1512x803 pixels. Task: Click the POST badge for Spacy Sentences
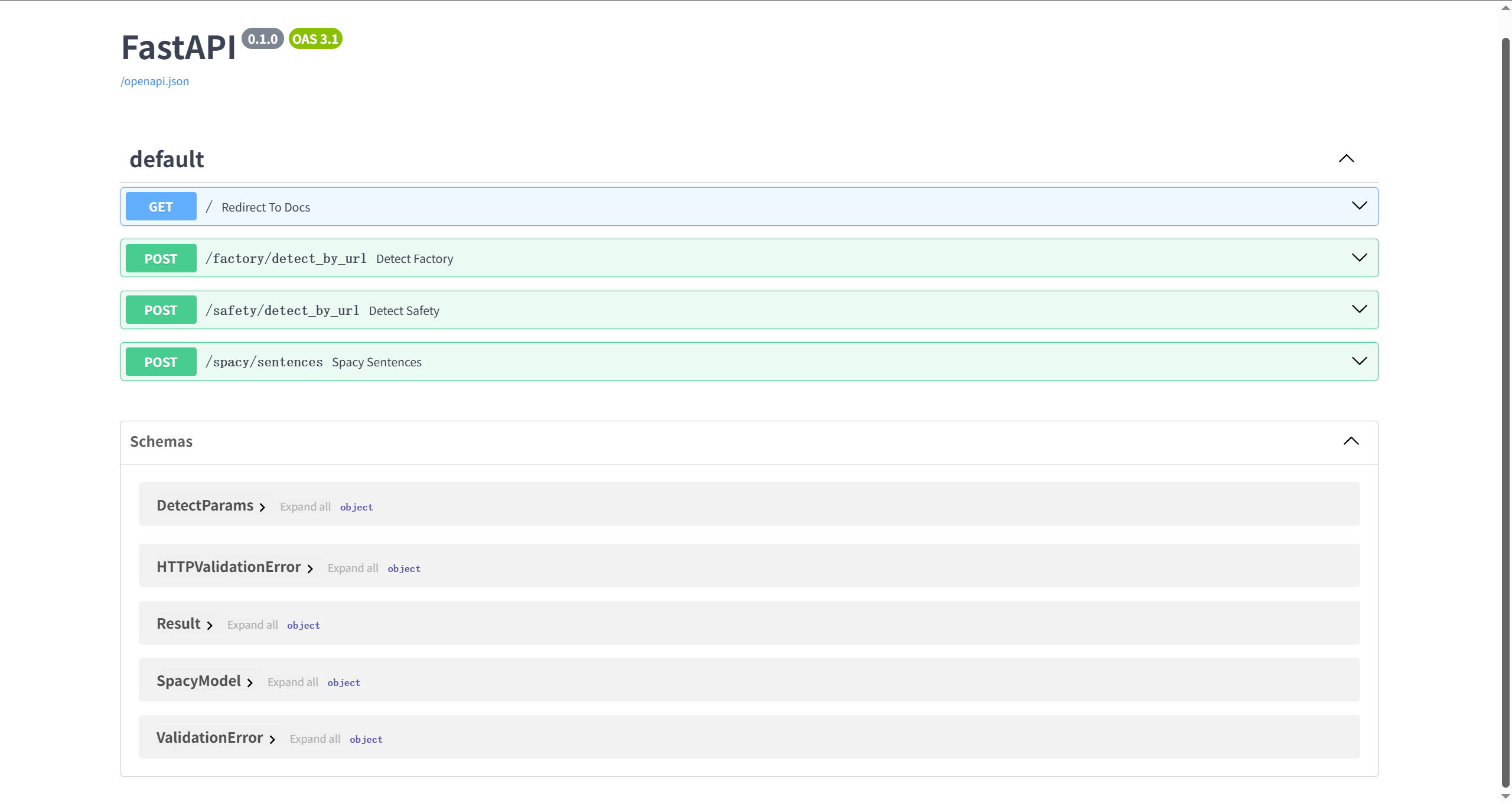[161, 362]
